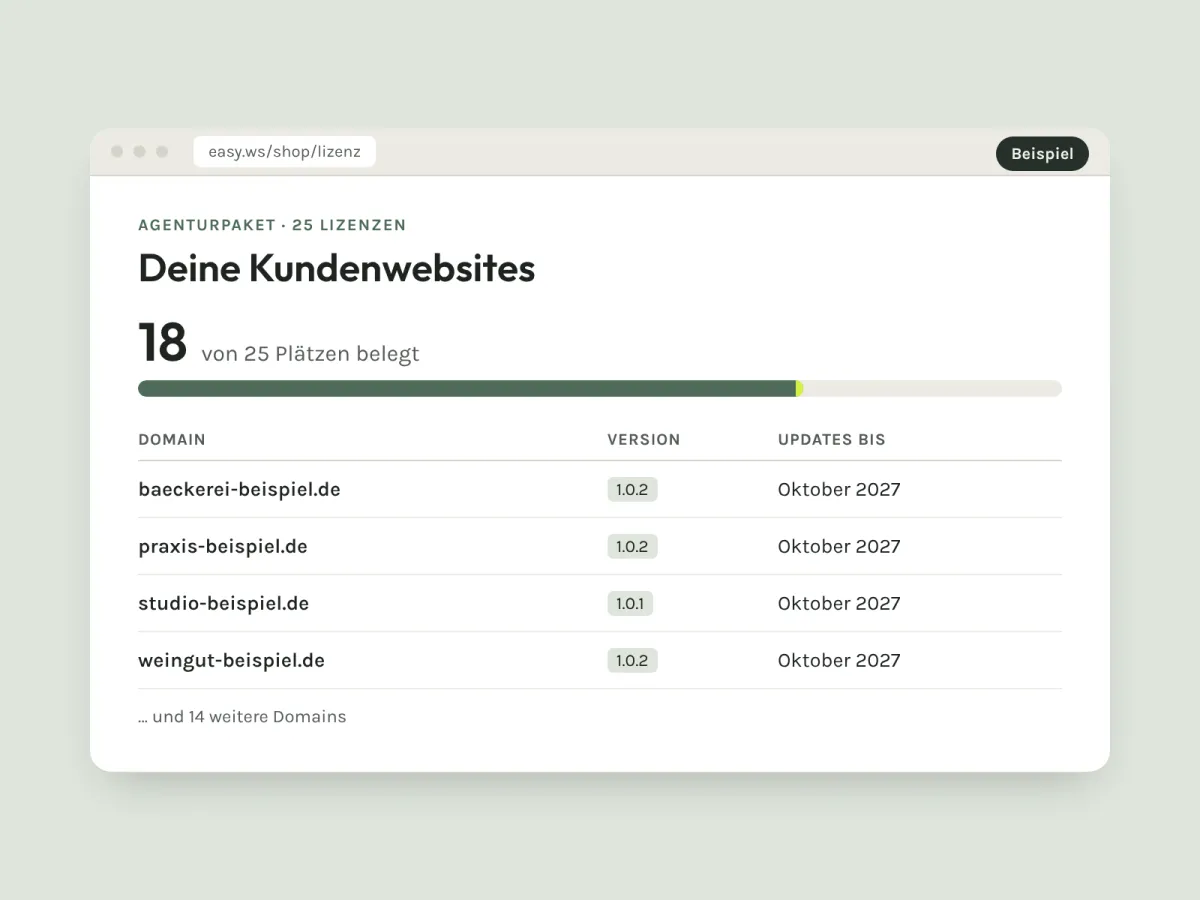The image size is (1200, 900).
Task: Click the Agenturpaket · 25 Lizenzen label
Action: click(x=272, y=225)
